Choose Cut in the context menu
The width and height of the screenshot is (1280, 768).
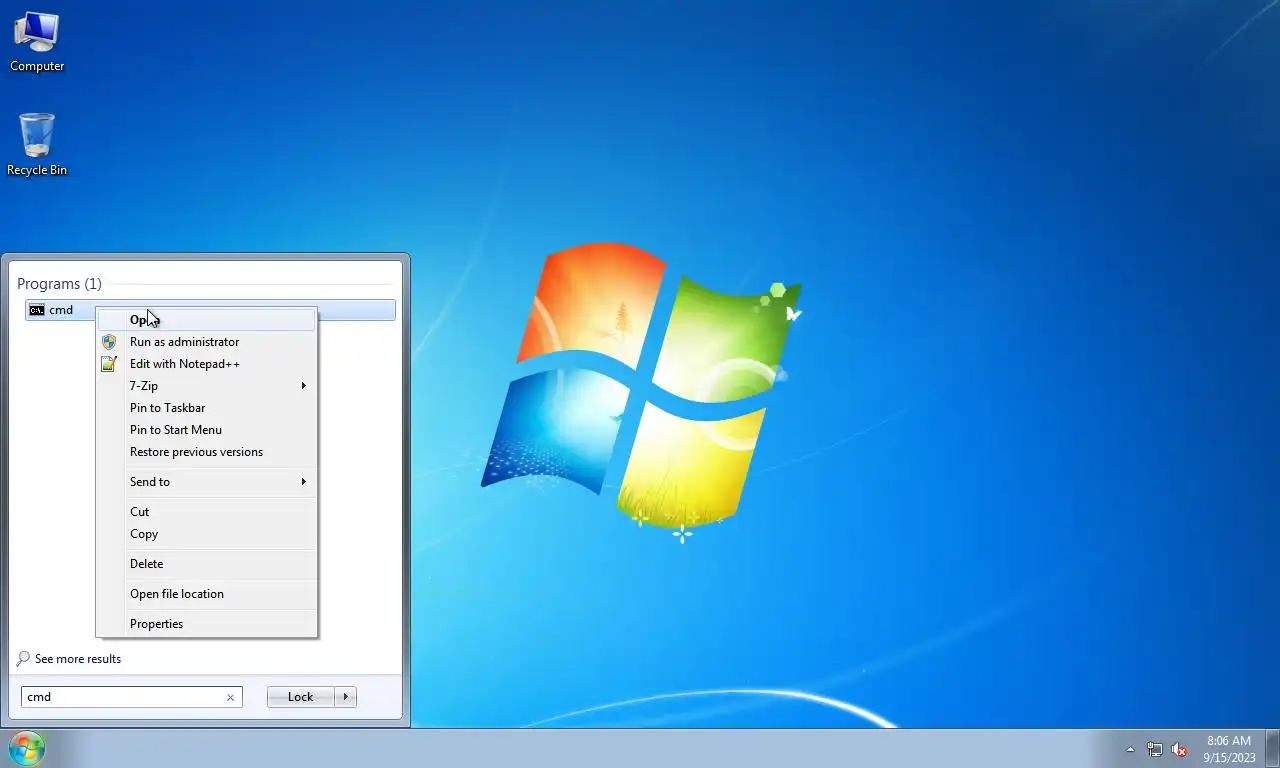(207, 512)
